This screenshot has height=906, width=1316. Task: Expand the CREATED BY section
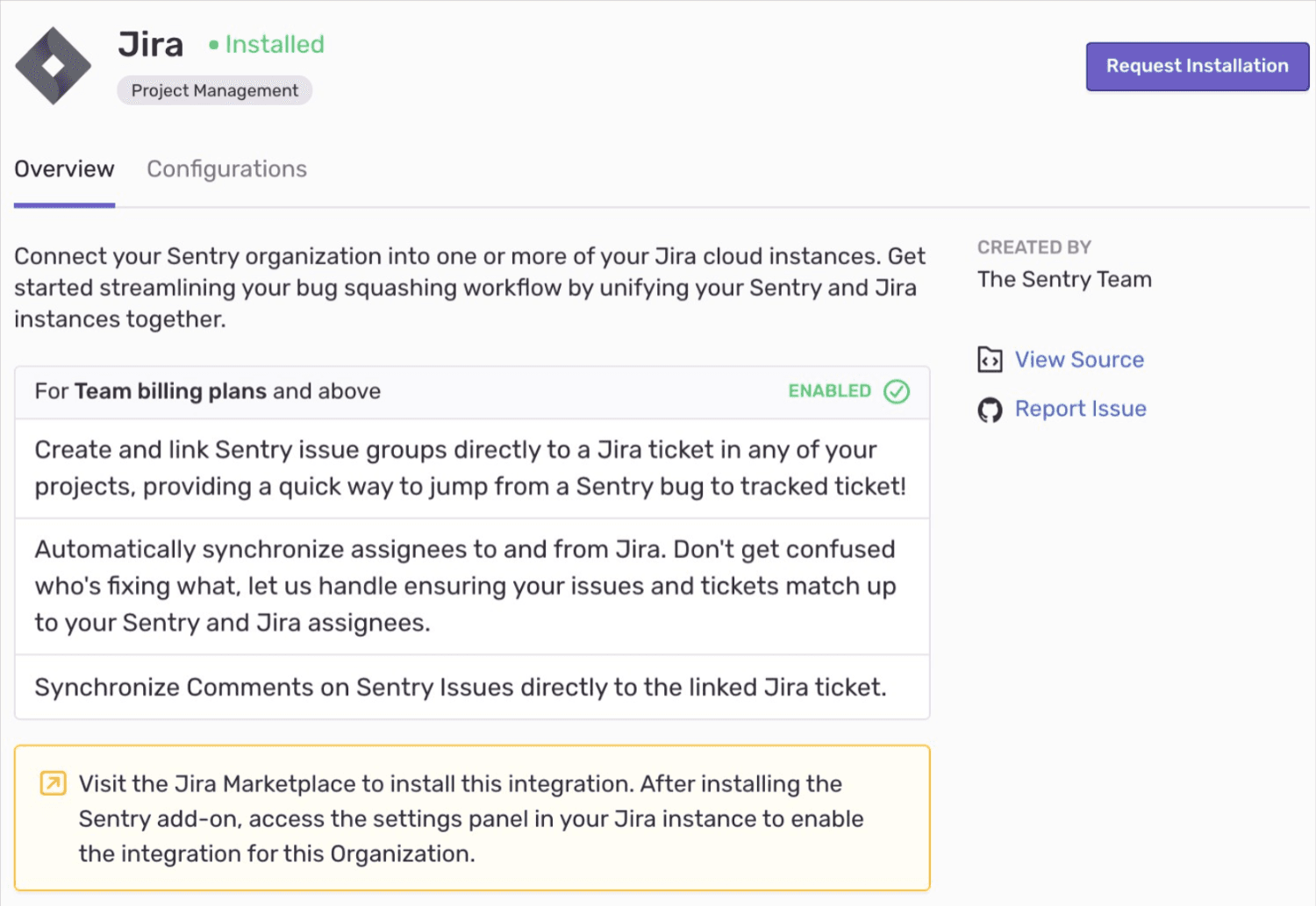pos(1034,247)
